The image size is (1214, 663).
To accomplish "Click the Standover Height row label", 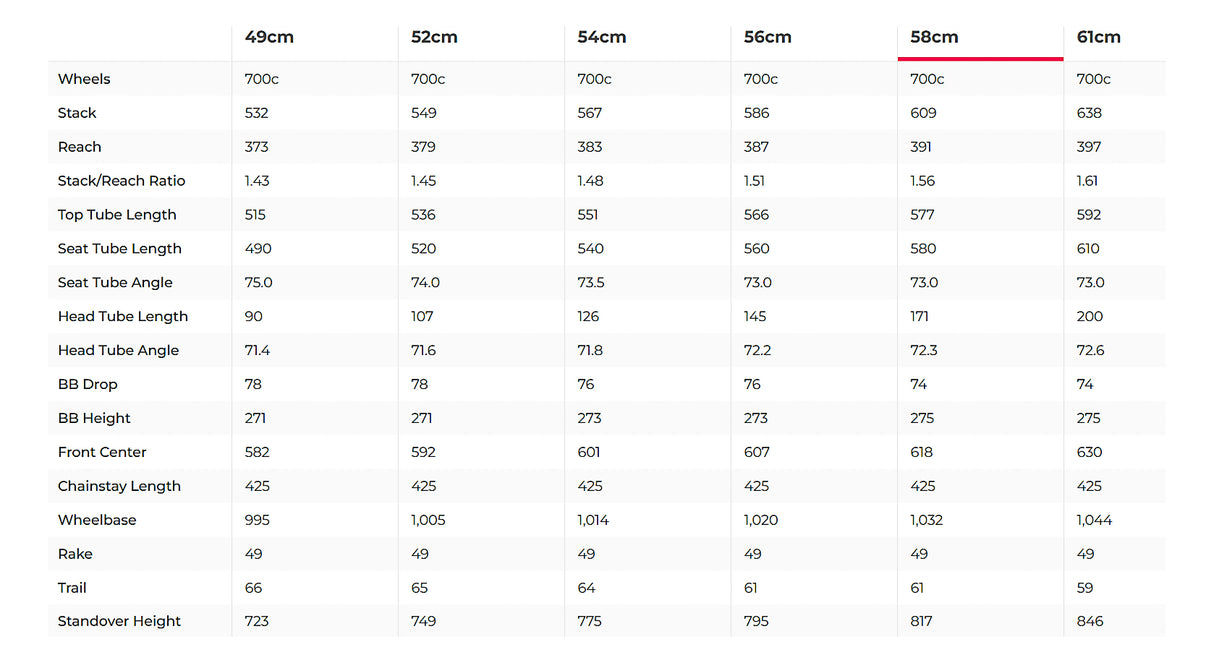I will coord(119,621).
